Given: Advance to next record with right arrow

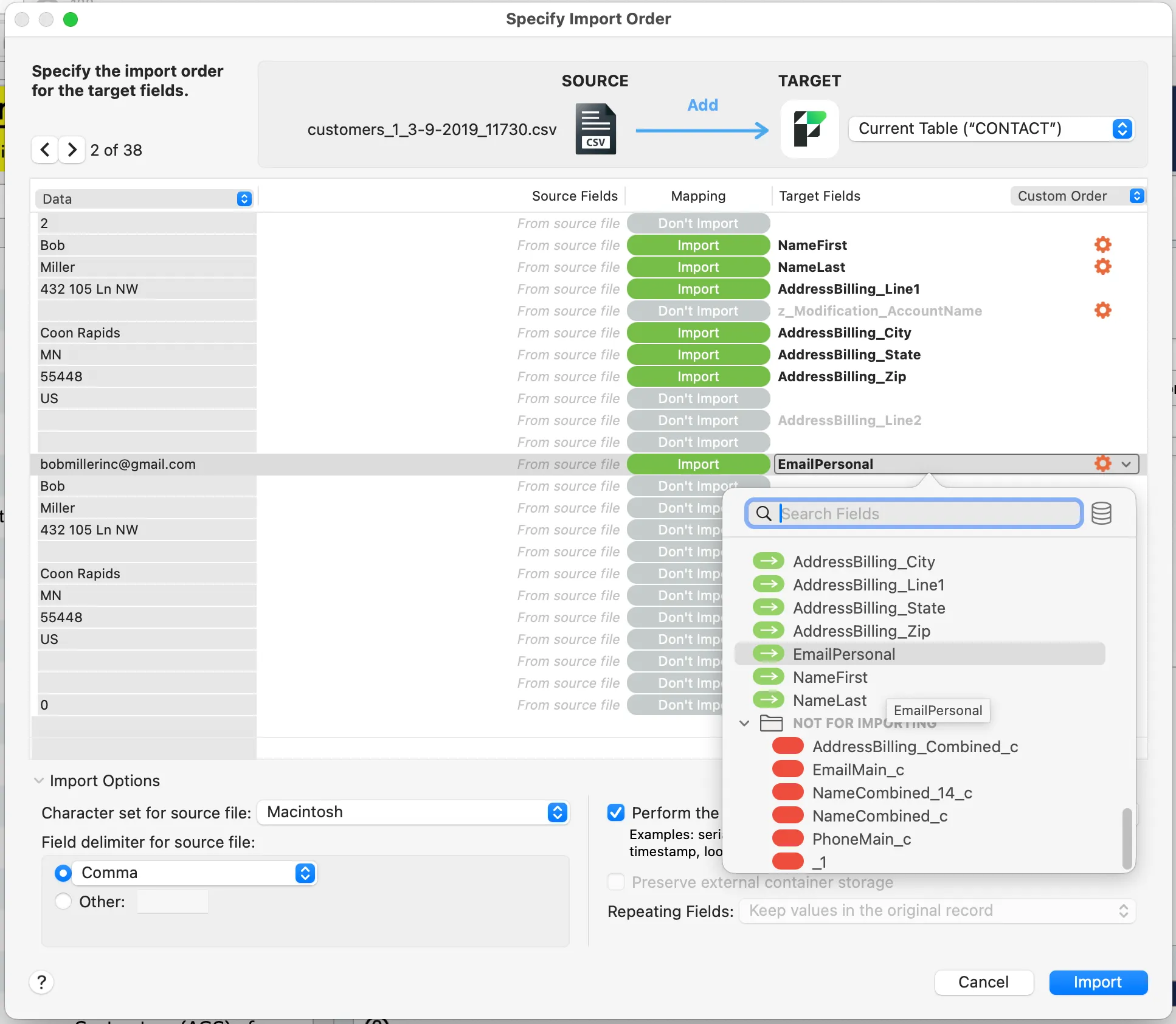Looking at the screenshot, I should pos(72,150).
